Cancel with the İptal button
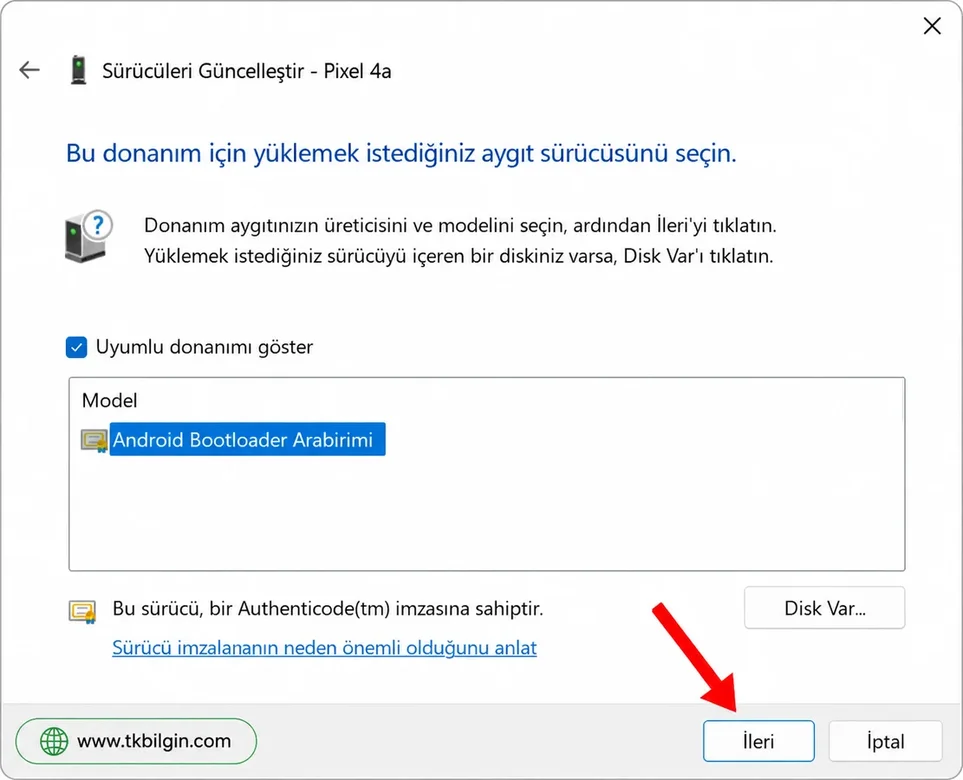This screenshot has width=963, height=780. [x=885, y=741]
